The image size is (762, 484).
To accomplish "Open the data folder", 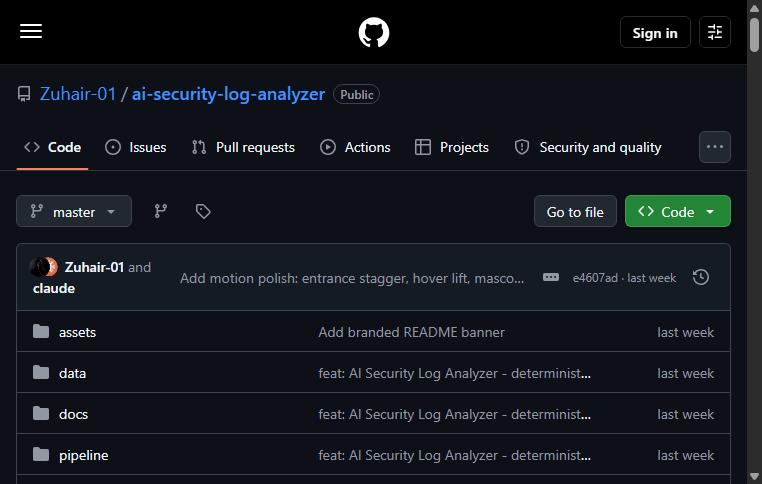I will [x=72, y=373].
